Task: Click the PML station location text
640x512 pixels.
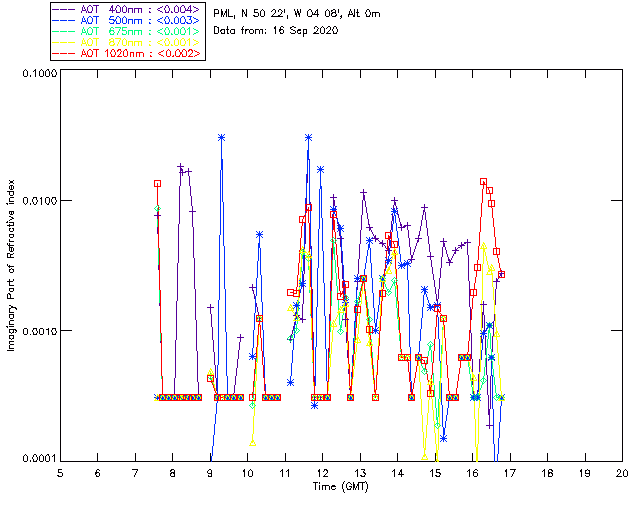Action: coord(297,14)
